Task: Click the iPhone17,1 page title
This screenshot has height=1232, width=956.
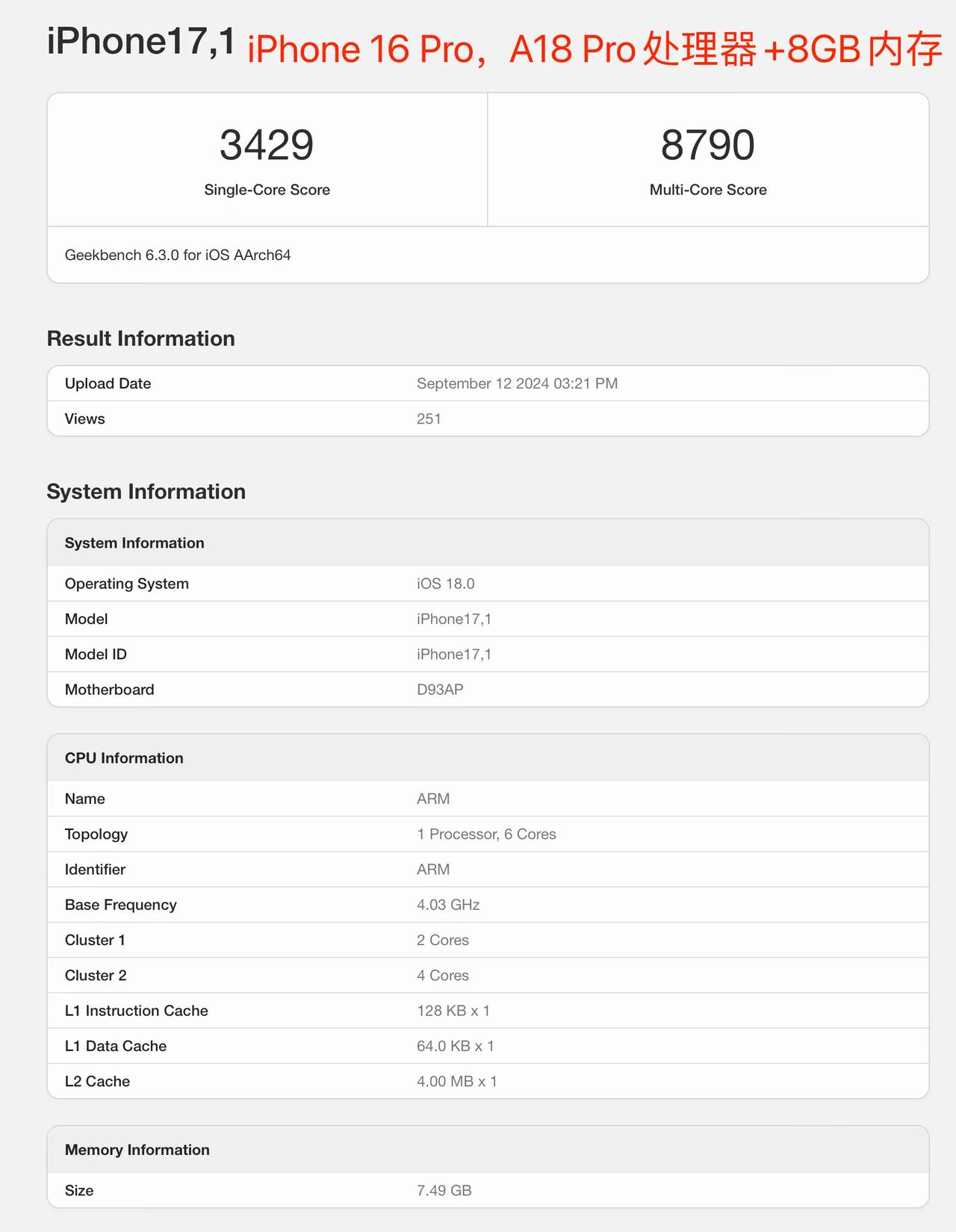Action: pyautogui.click(x=141, y=41)
